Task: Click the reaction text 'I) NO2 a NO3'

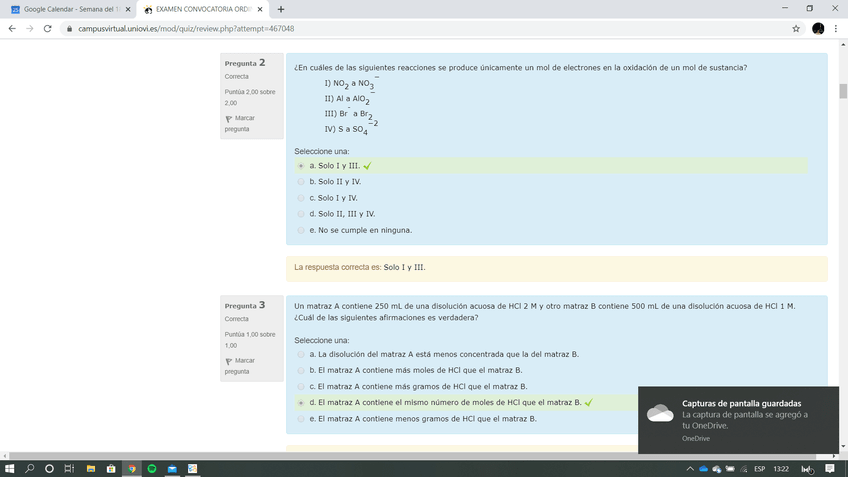Action: pyautogui.click(x=350, y=83)
